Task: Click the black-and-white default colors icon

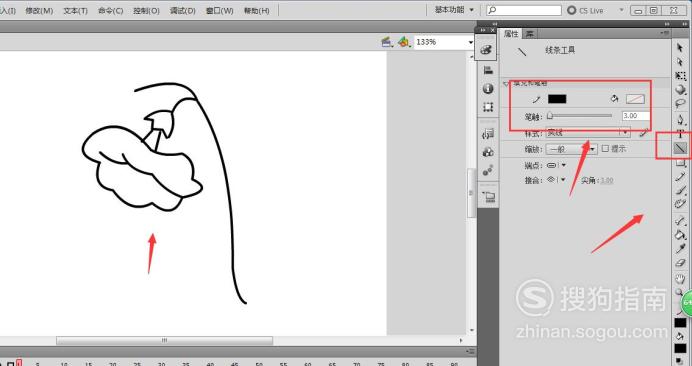Action: click(x=679, y=361)
